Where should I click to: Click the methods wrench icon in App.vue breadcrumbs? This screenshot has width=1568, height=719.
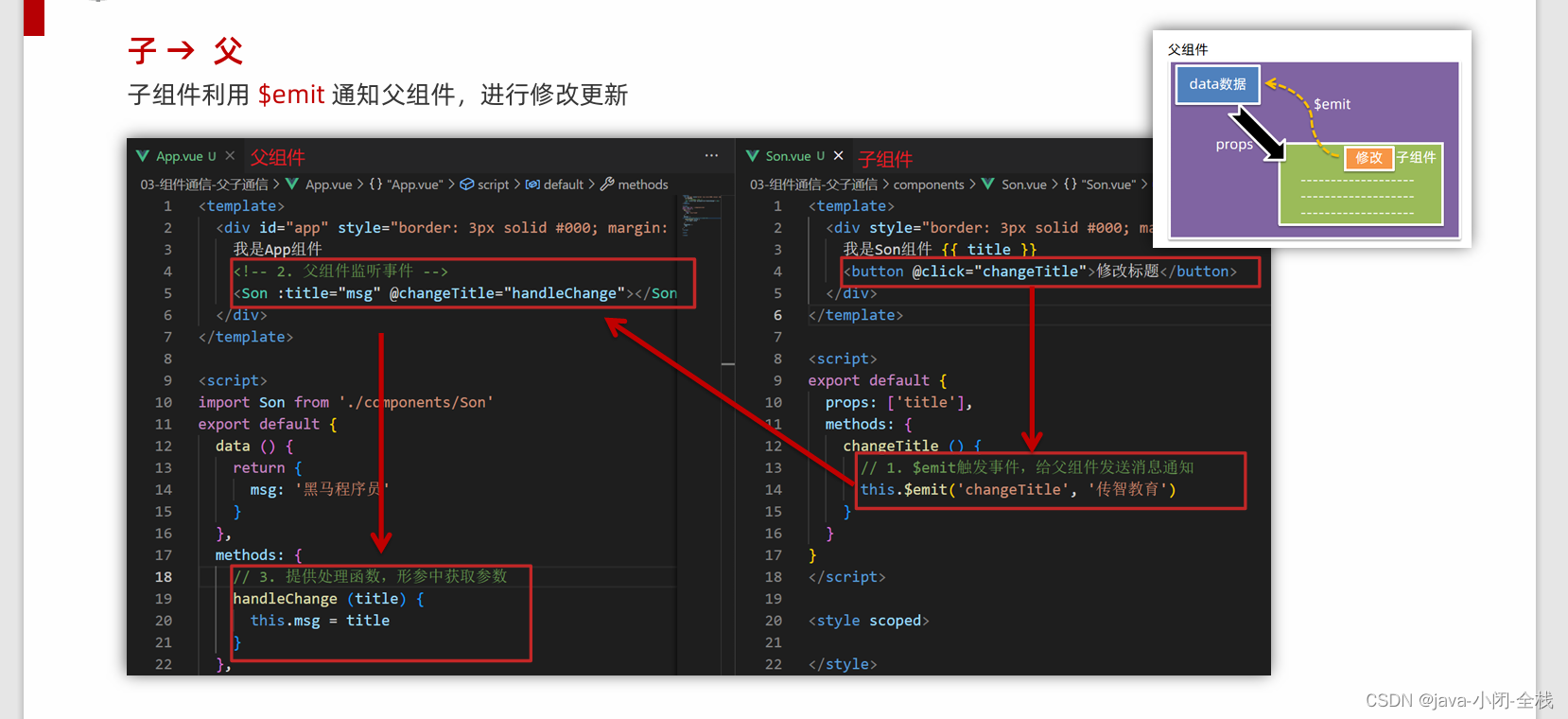[x=607, y=184]
